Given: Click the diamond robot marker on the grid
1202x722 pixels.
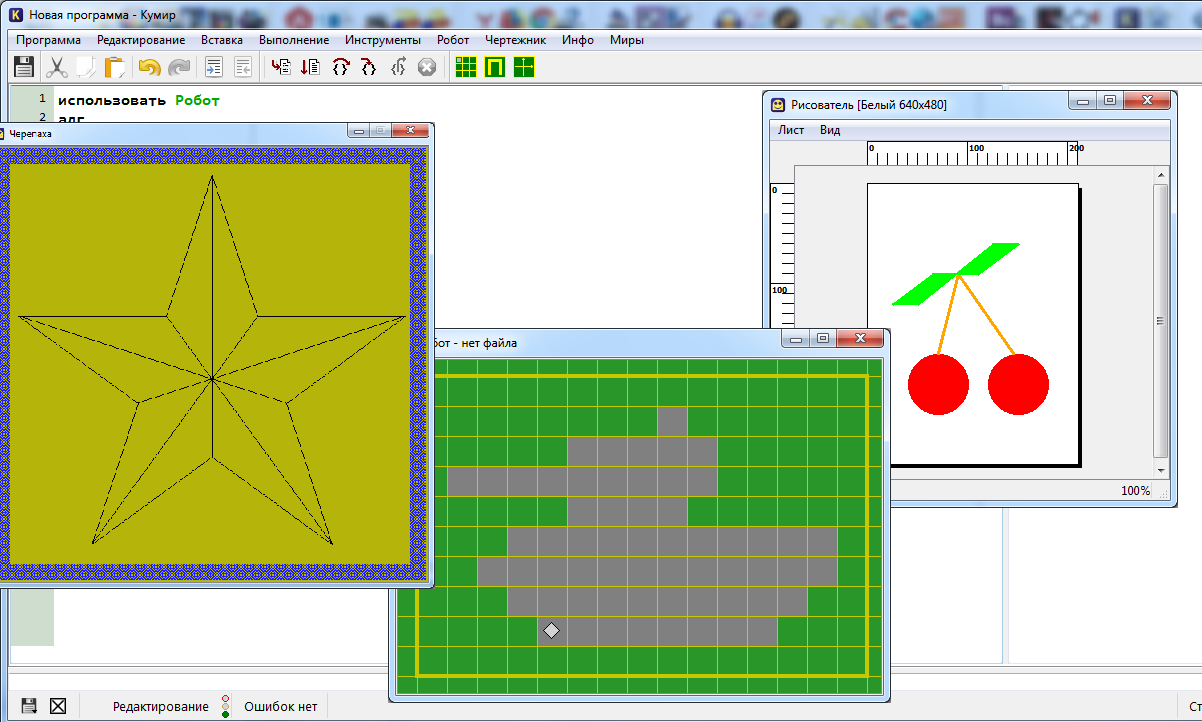Looking at the screenshot, I should point(551,631).
